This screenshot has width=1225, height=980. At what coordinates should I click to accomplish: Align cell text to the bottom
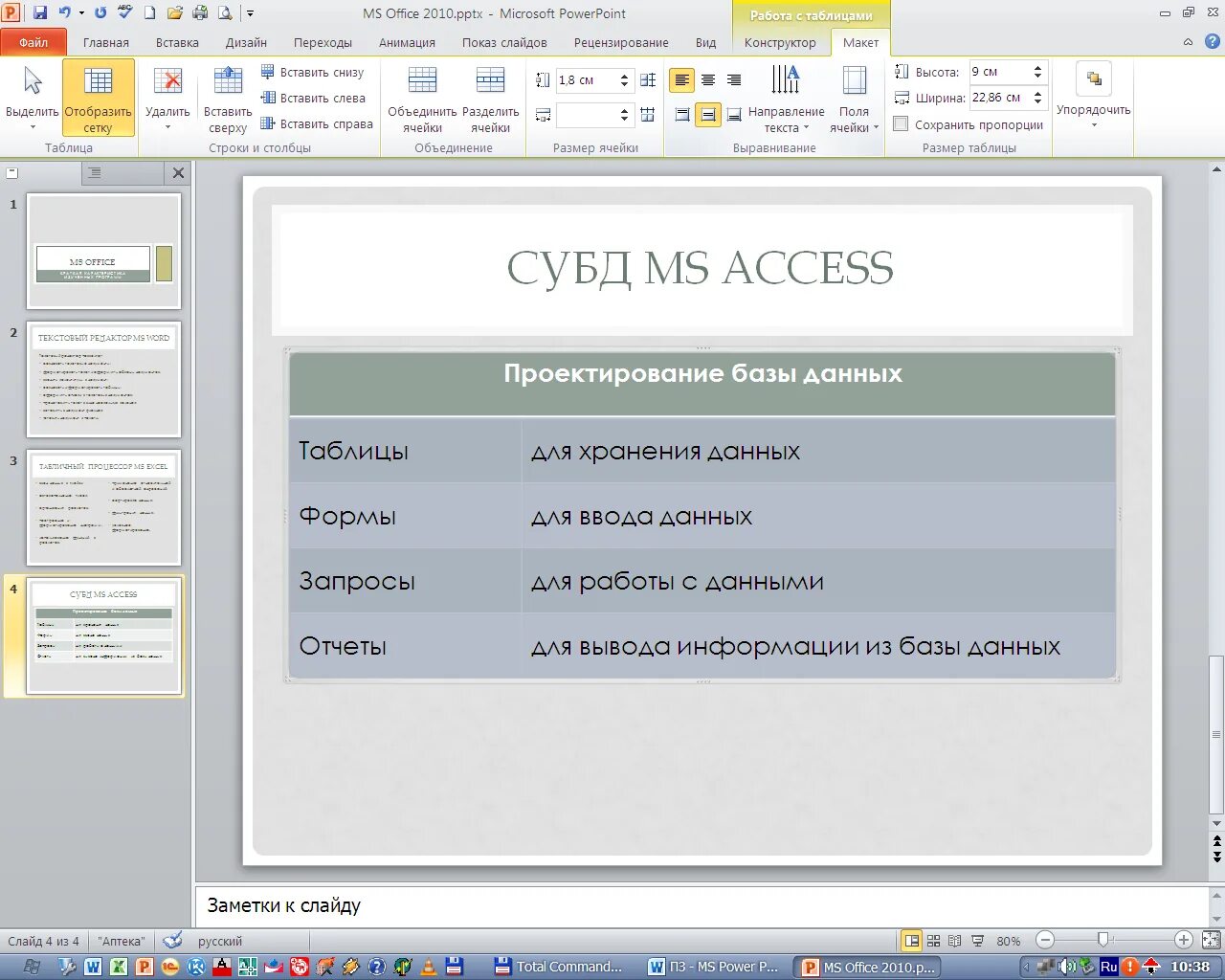pos(734,115)
